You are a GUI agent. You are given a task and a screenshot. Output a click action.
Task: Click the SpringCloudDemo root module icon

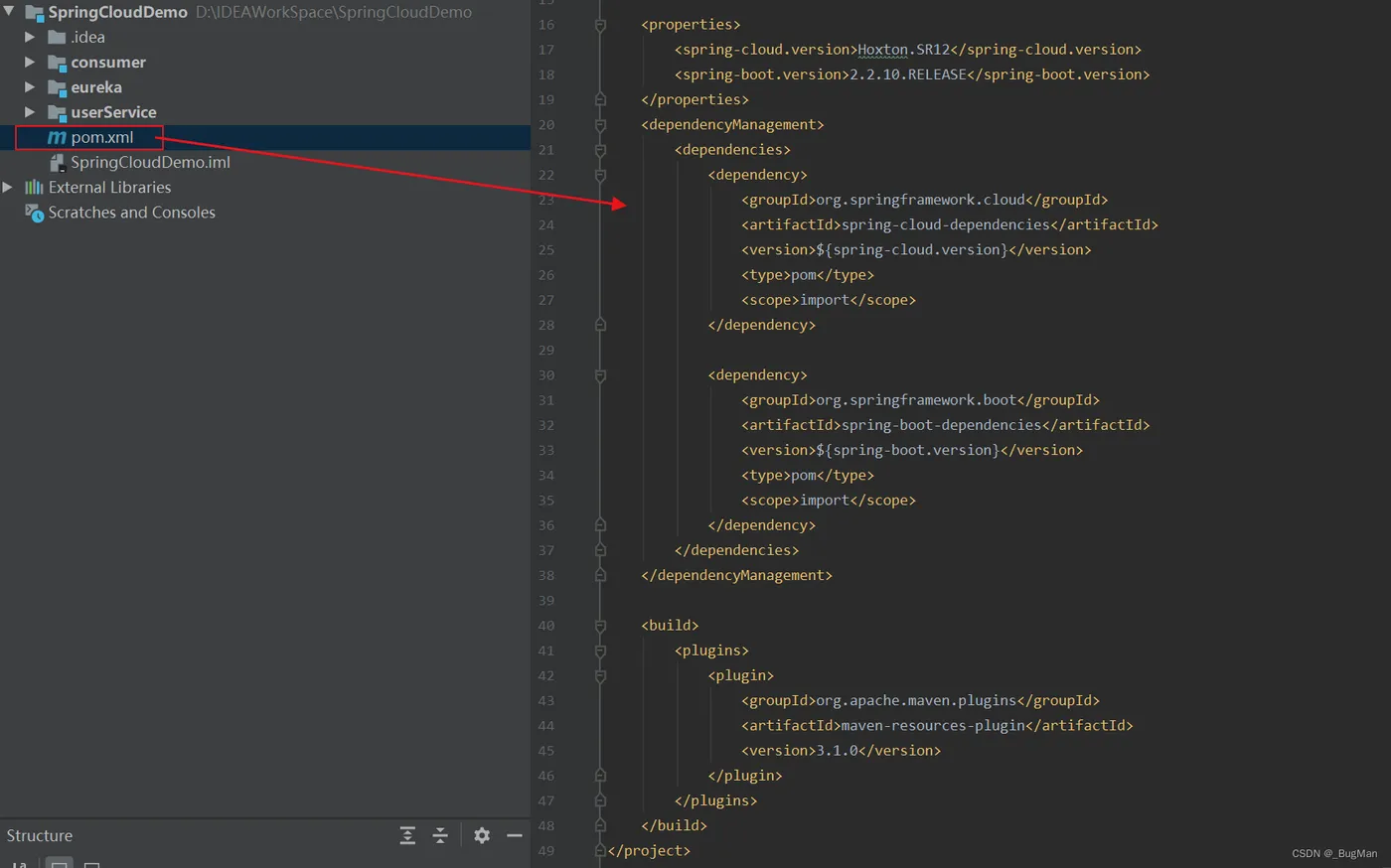pos(34,13)
